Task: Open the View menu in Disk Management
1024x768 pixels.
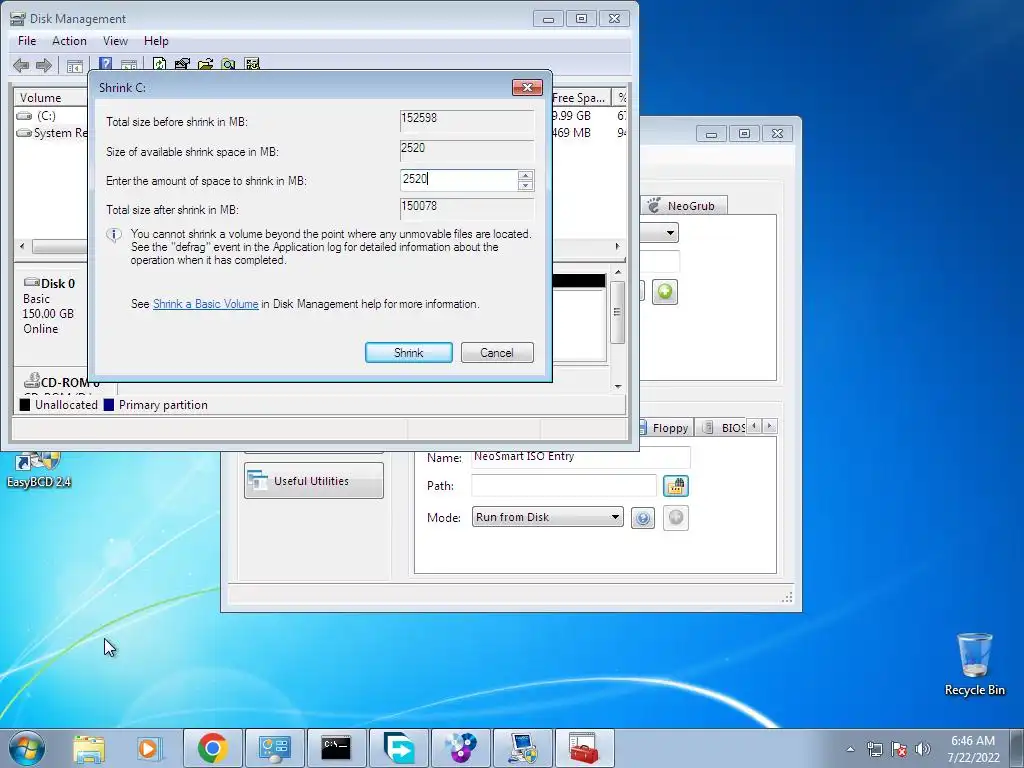Action: tap(115, 40)
